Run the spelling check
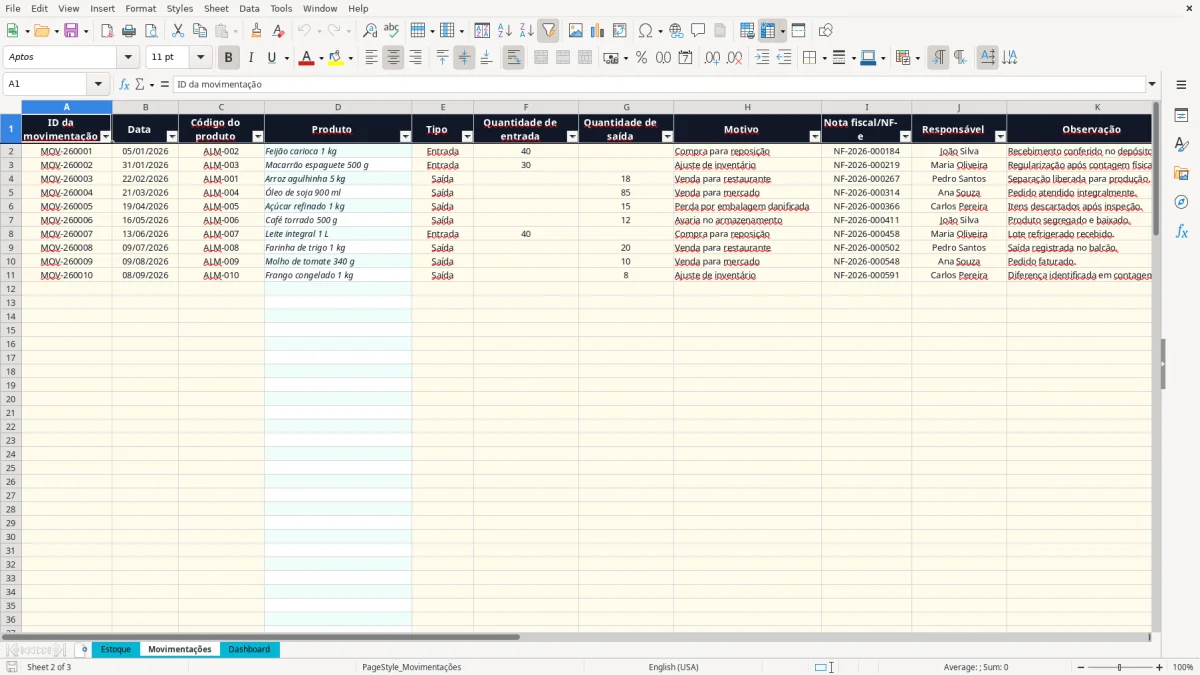Viewport: 1200px width, 675px height. click(x=391, y=31)
